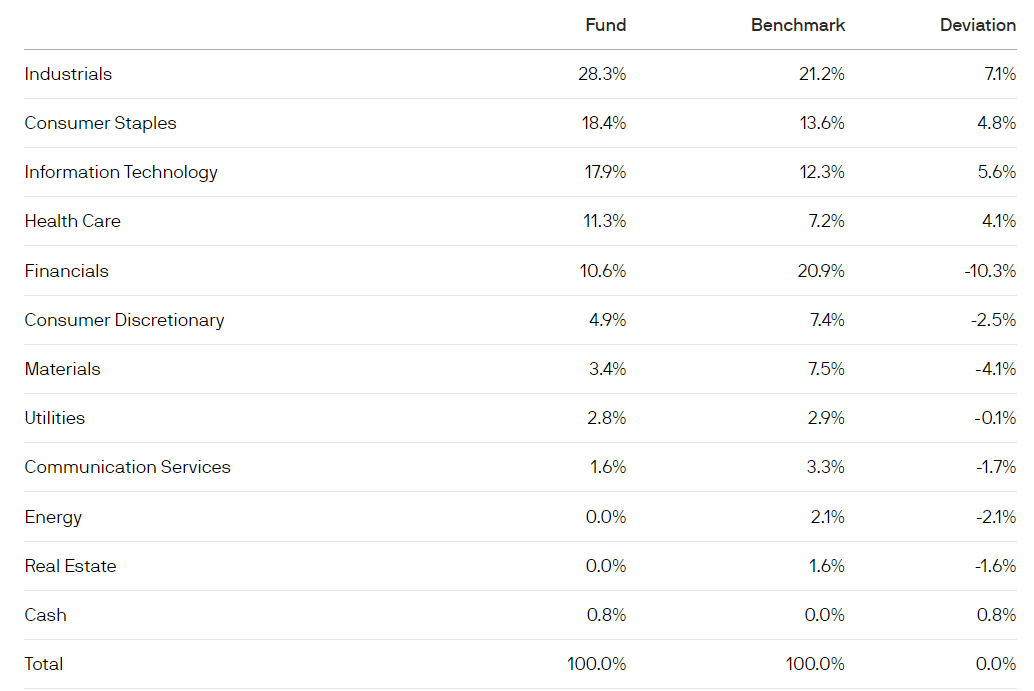Image resolution: width=1034 pixels, height=691 pixels.
Task: Click the -10.3% Financials deviation value
Action: point(990,271)
